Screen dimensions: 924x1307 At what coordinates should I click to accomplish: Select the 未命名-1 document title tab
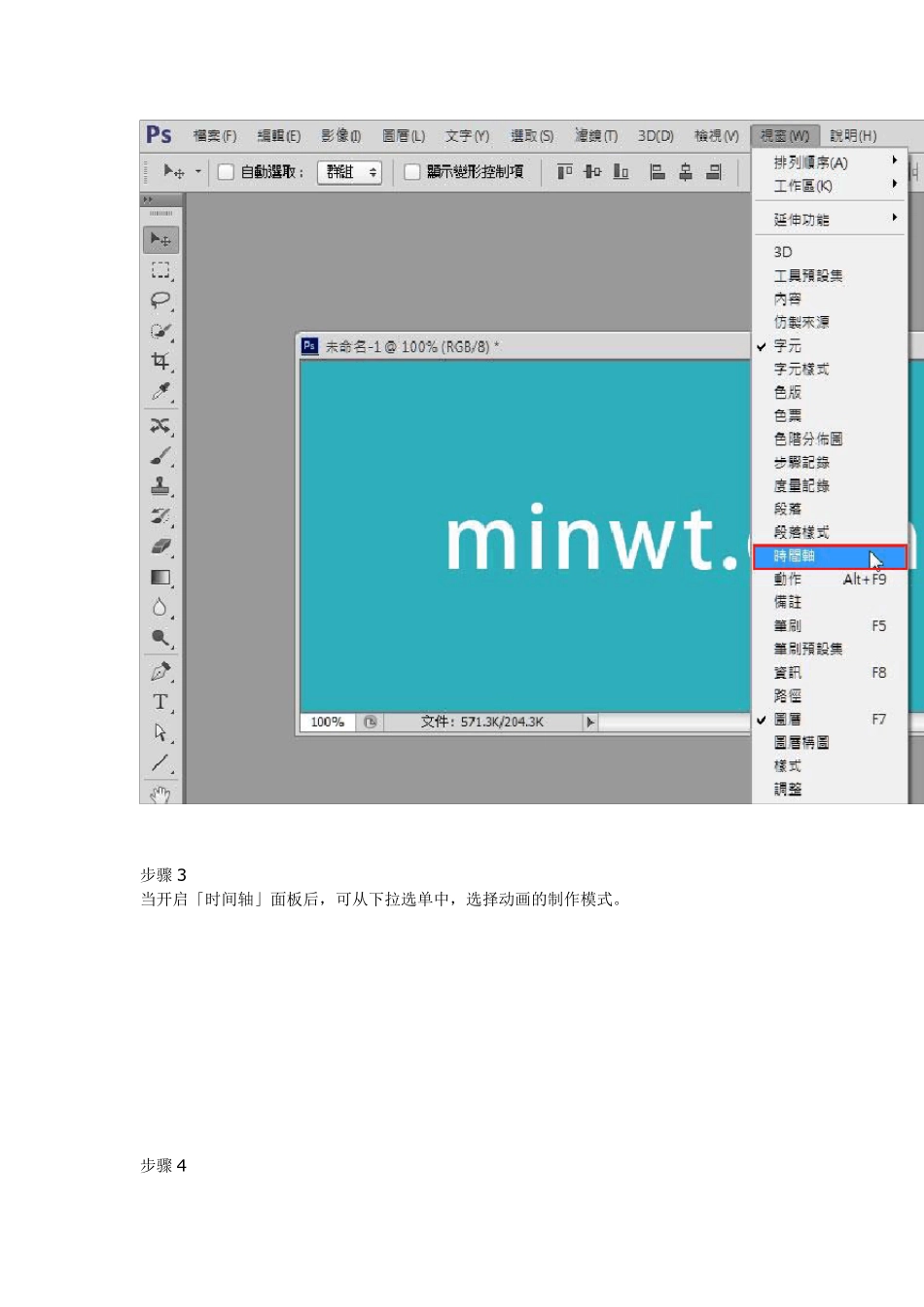410,346
